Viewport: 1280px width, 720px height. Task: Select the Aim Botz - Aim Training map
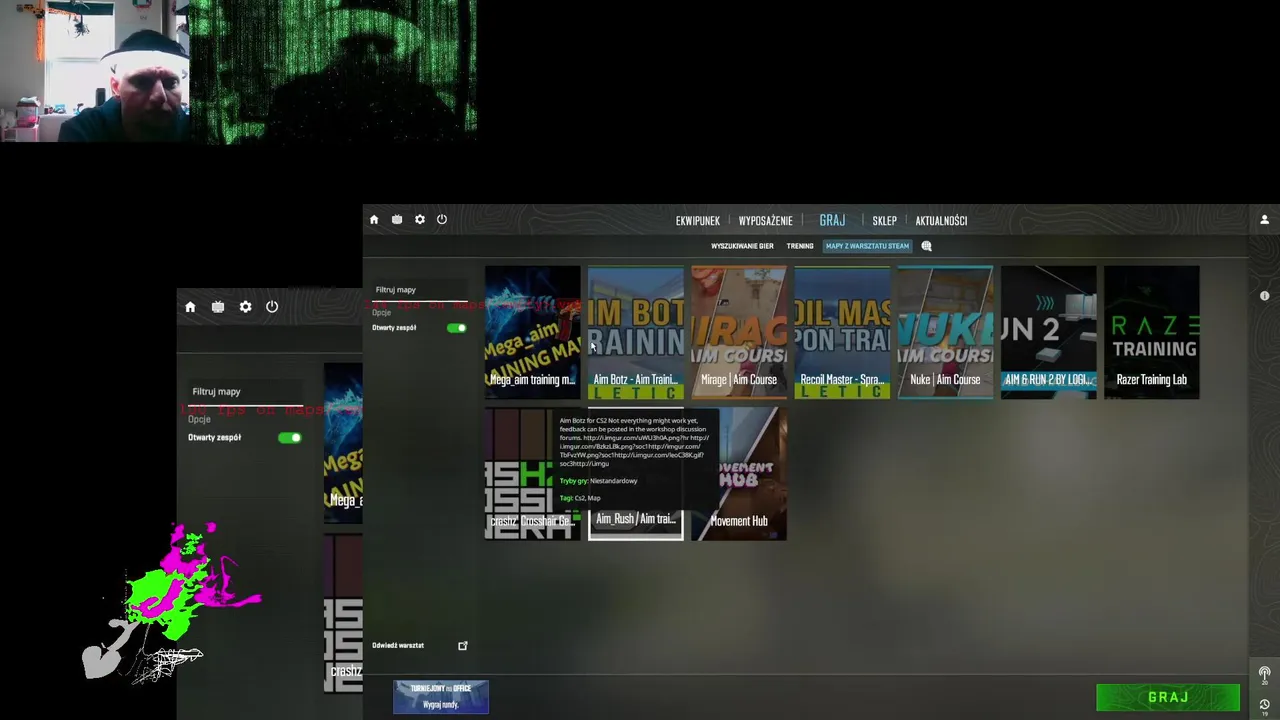[x=636, y=332]
